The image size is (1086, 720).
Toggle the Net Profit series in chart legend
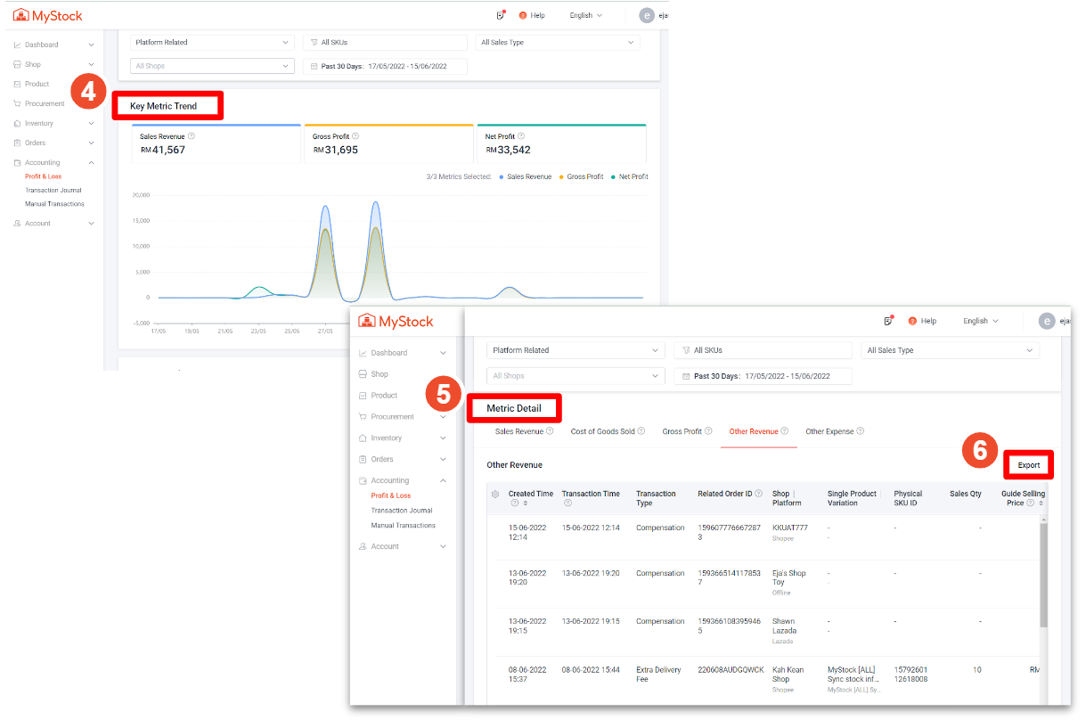(x=629, y=177)
